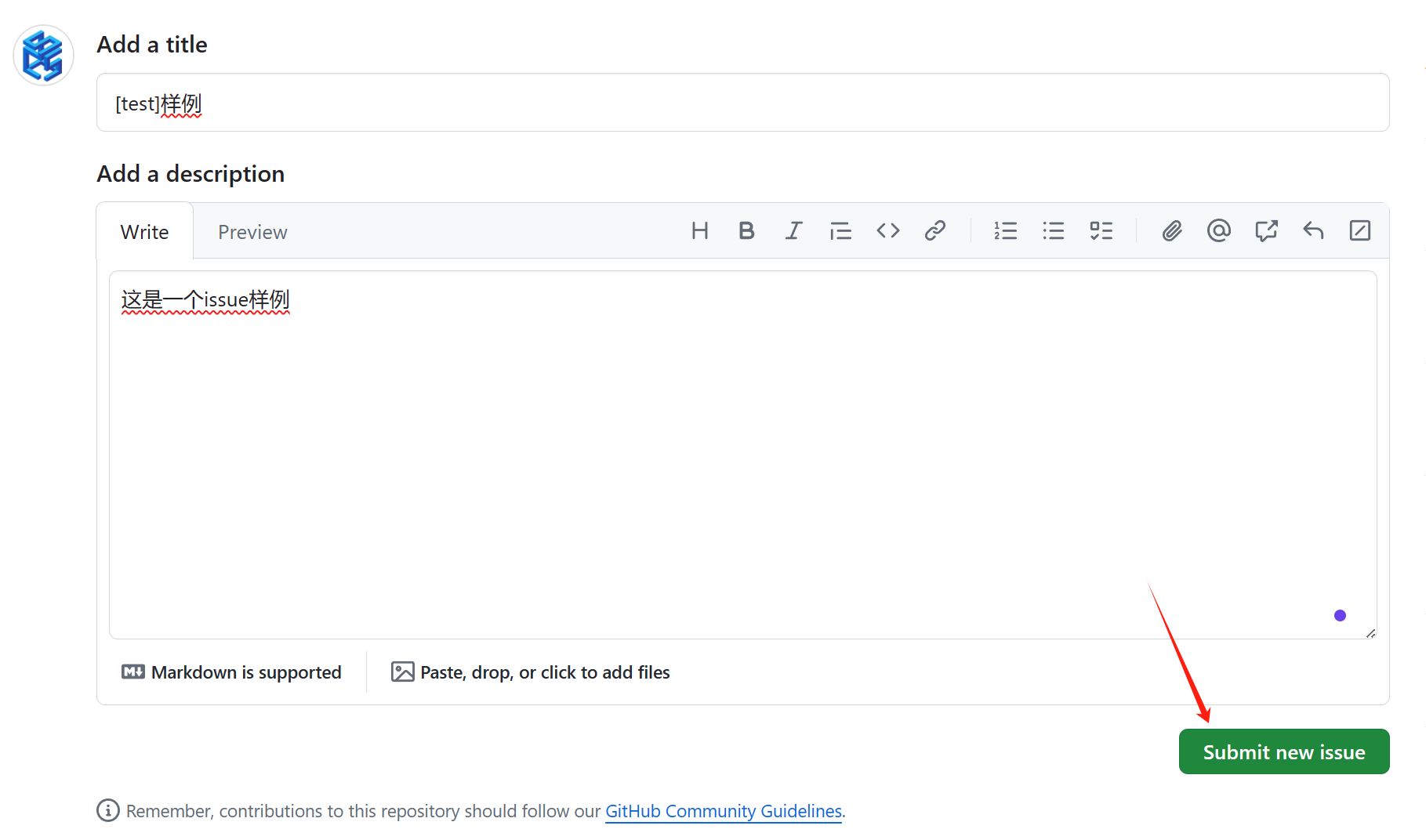Reference an issue or pull request
The height and width of the screenshot is (840, 1426).
pyautogui.click(x=1265, y=231)
